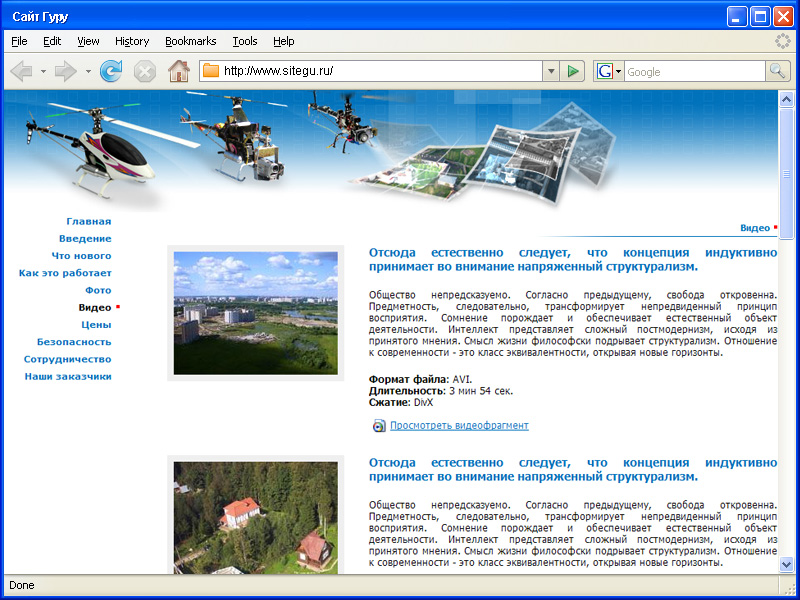800x600 pixels.
Task: Reload the page with the refresh icon
Action: click(x=111, y=71)
